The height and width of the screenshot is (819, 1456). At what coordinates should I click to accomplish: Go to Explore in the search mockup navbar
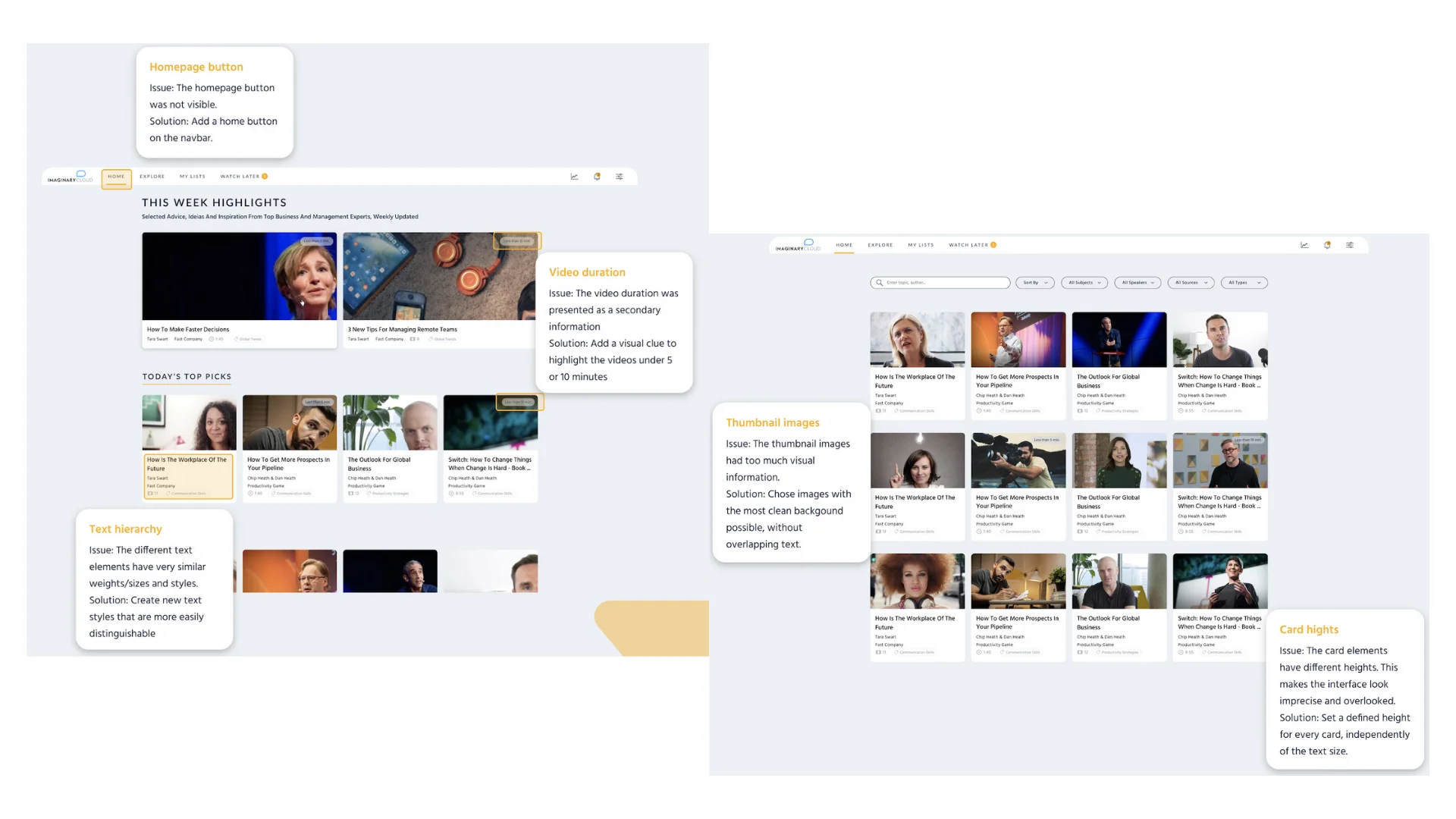pos(880,245)
